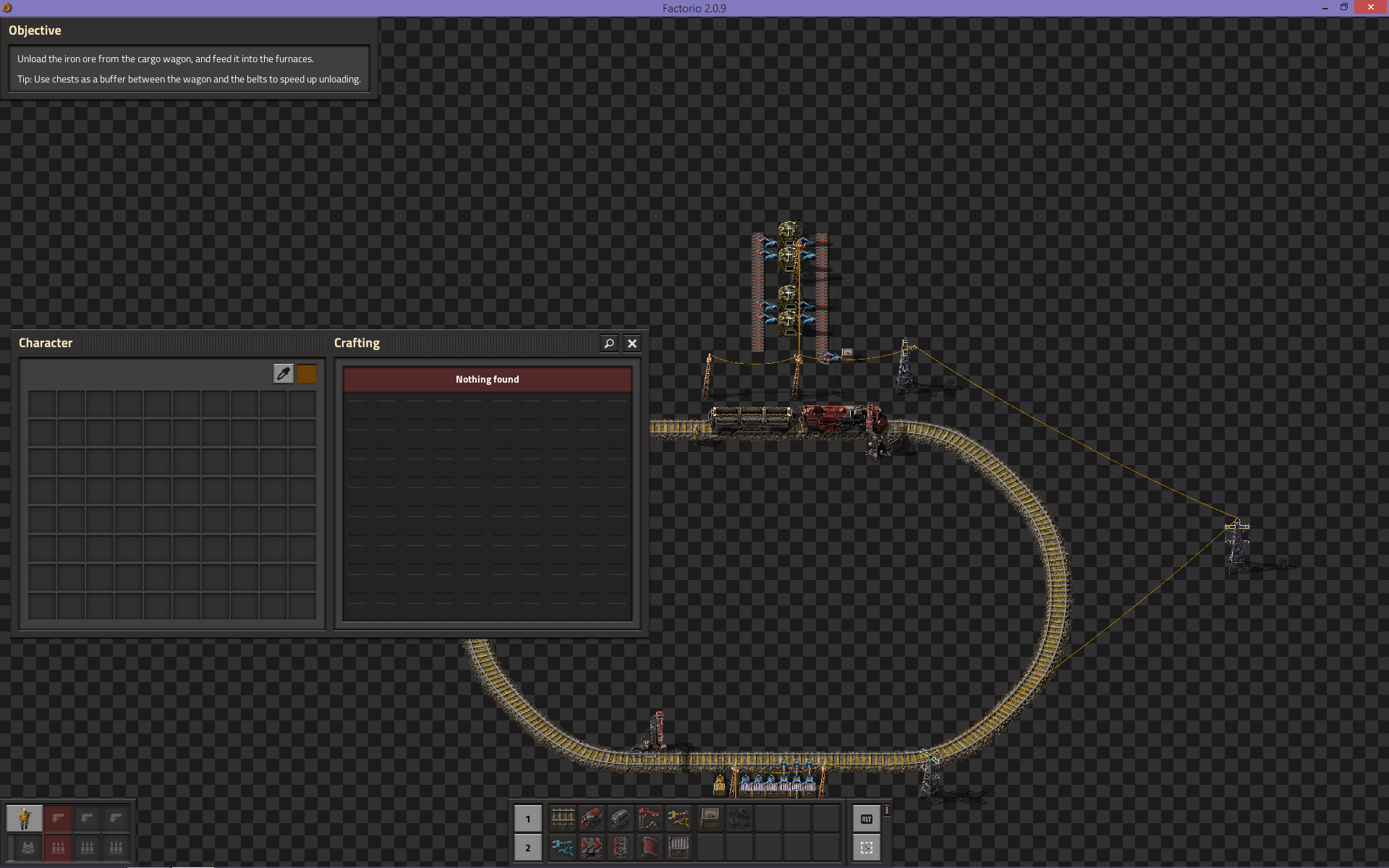The height and width of the screenshot is (868, 1389).
Task: Click the last grey ammo slot
Action: tap(116, 847)
